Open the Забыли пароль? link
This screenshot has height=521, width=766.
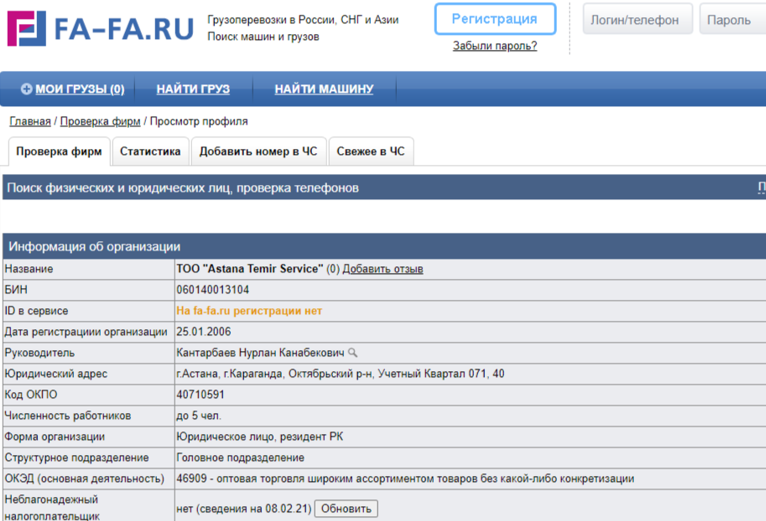[x=494, y=46]
